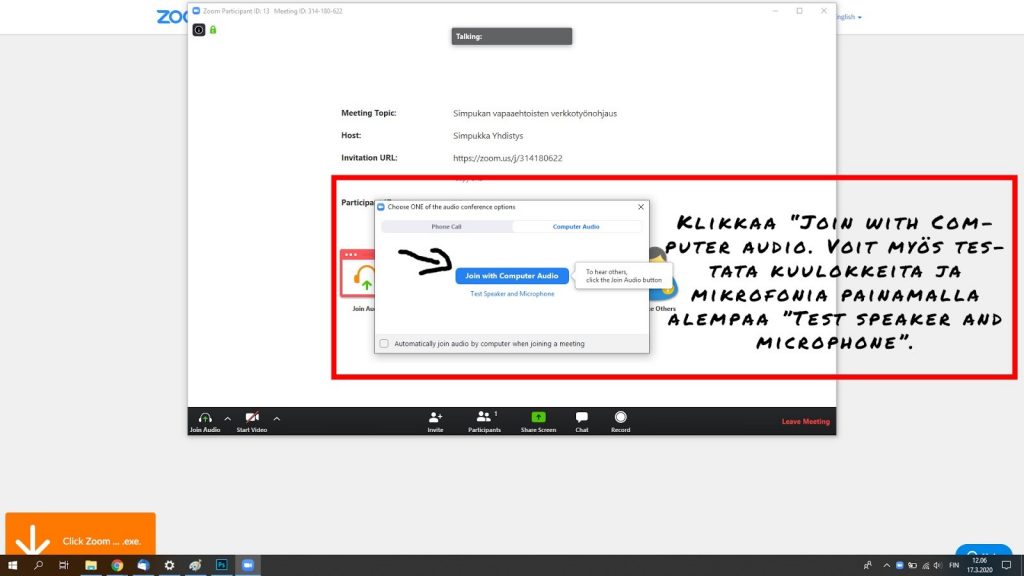This screenshot has height=576, width=1024.
Task: Click the meeting info icon at top left
Action: coord(199,30)
